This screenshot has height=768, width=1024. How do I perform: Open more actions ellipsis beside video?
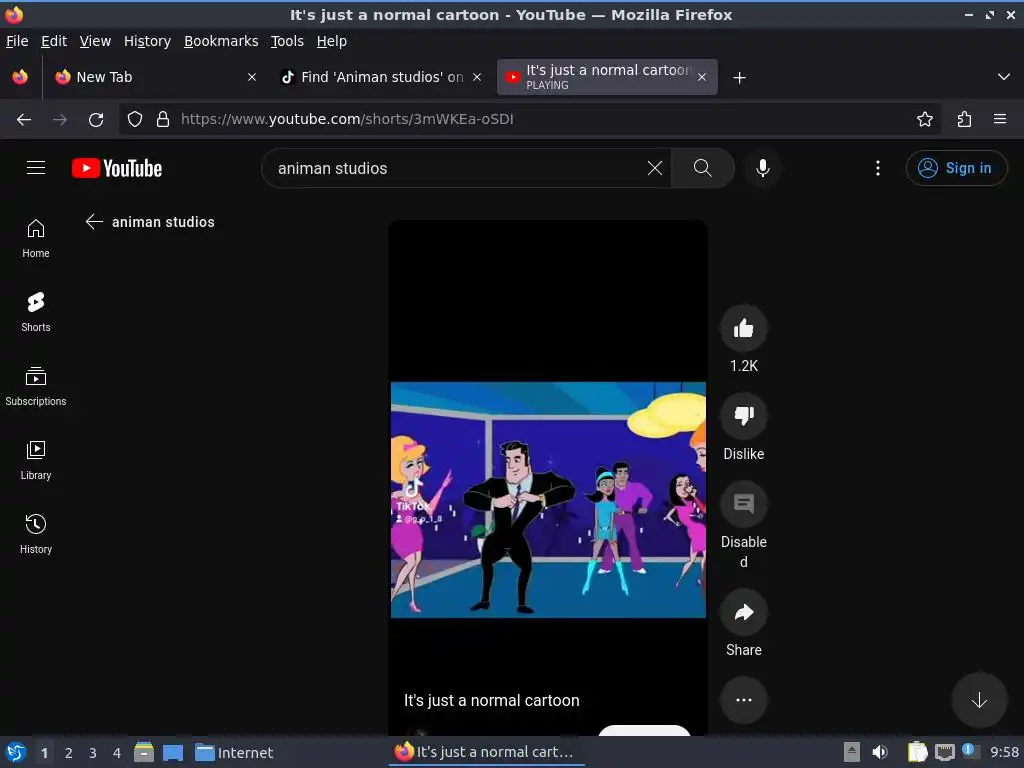point(744,700)
